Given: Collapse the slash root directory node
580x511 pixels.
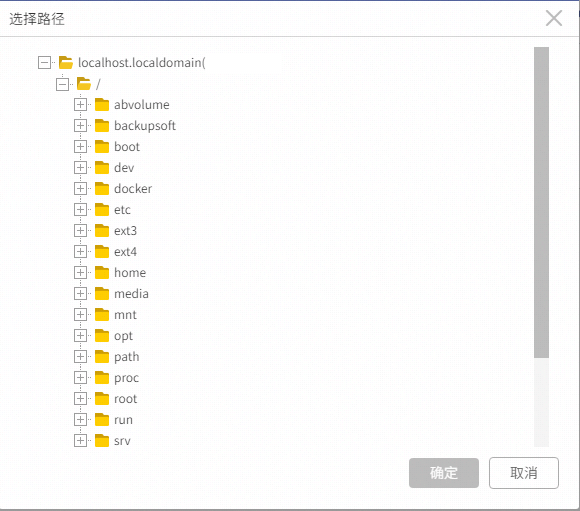Looking at the screenshot, I should pos(63,84).
